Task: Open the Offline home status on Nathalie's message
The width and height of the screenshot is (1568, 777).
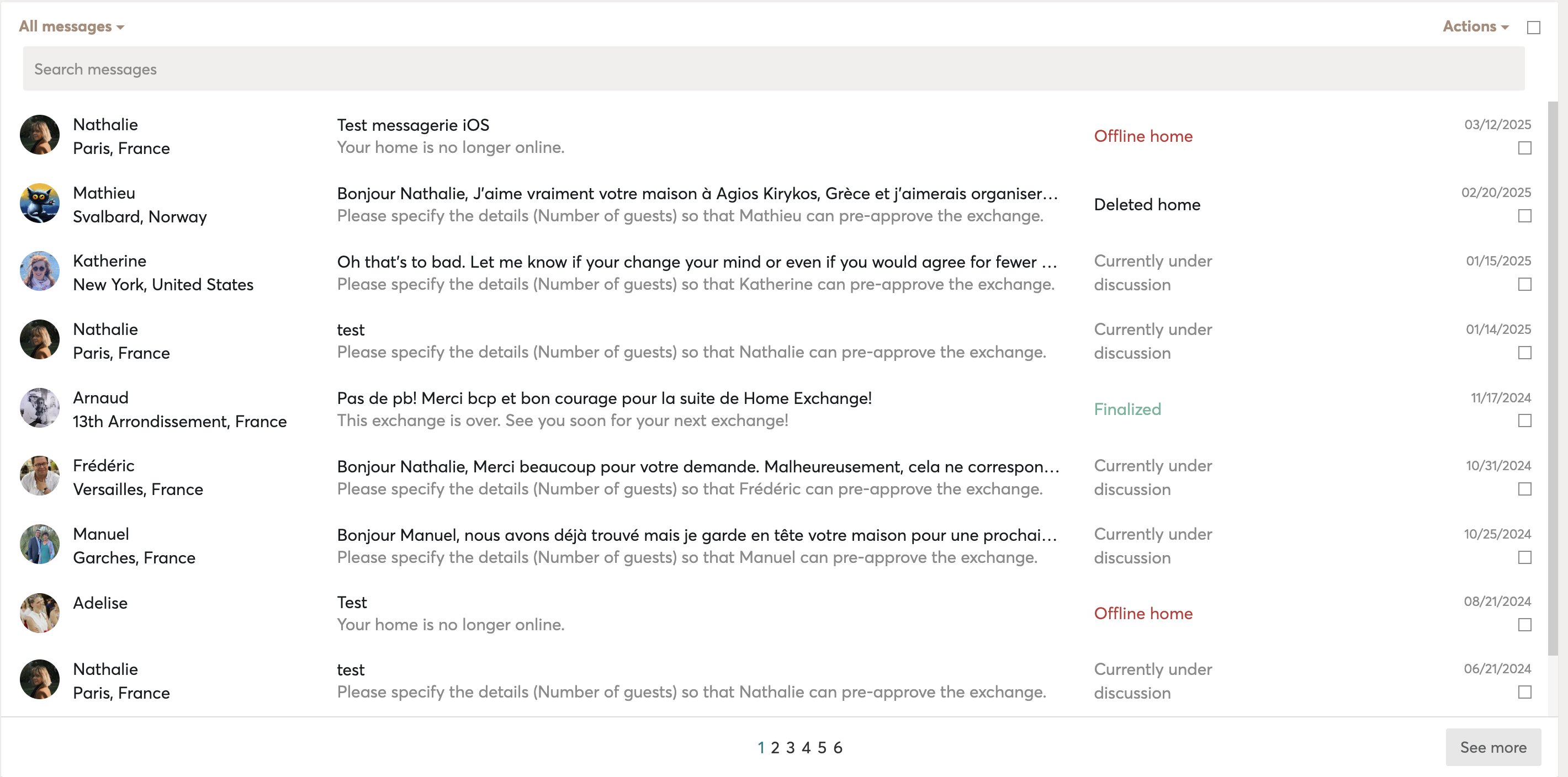Action: (x=1142, y=136)
